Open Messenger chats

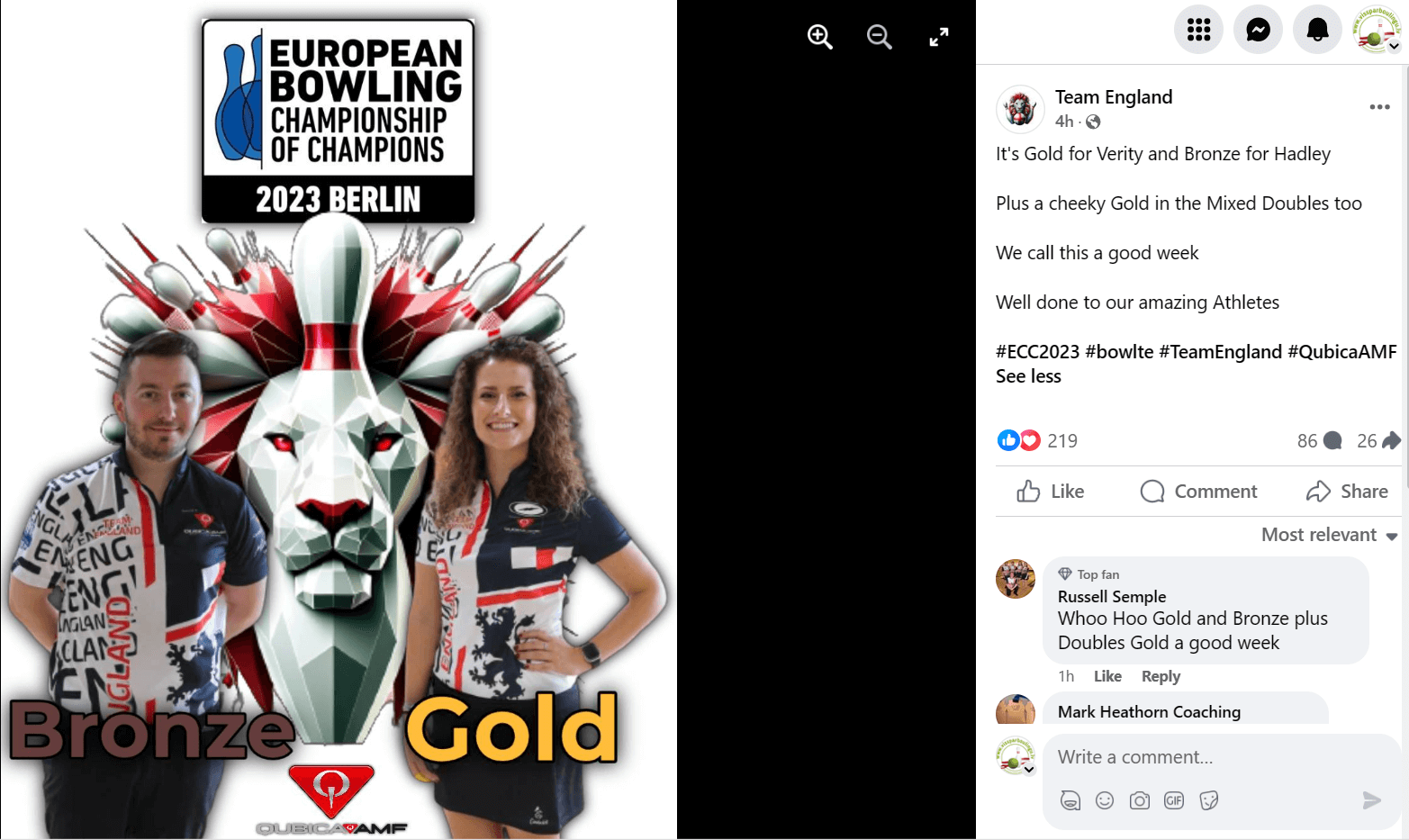(1258, 30)
